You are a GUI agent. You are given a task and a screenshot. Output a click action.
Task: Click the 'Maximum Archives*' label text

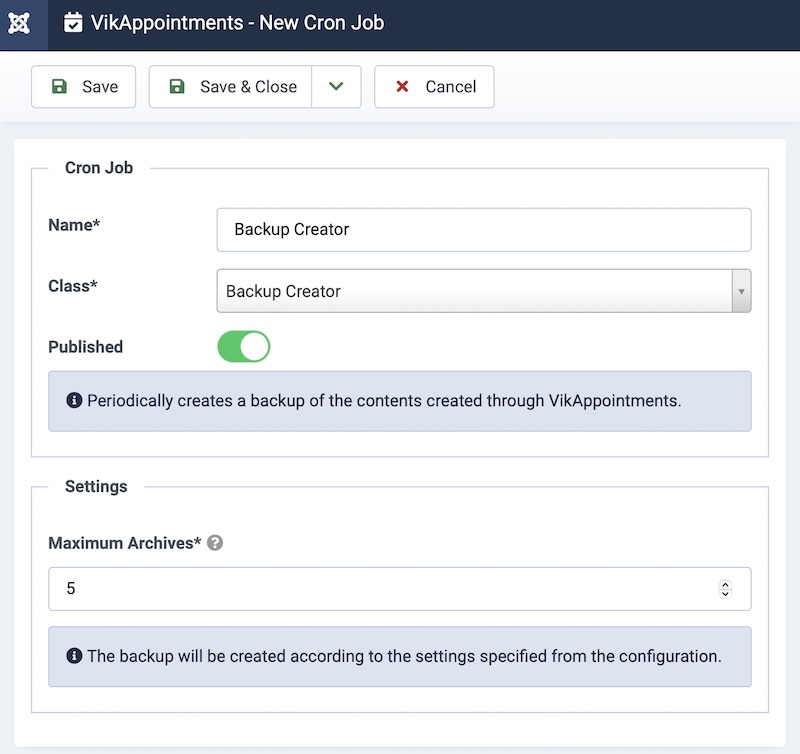pyautogui.click(x=125, y=543)
